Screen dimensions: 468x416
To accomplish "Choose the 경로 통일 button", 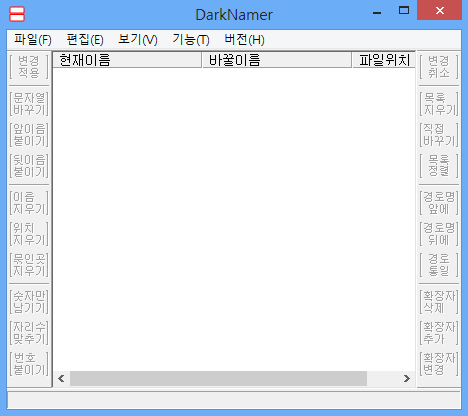I will pos(439,265).
